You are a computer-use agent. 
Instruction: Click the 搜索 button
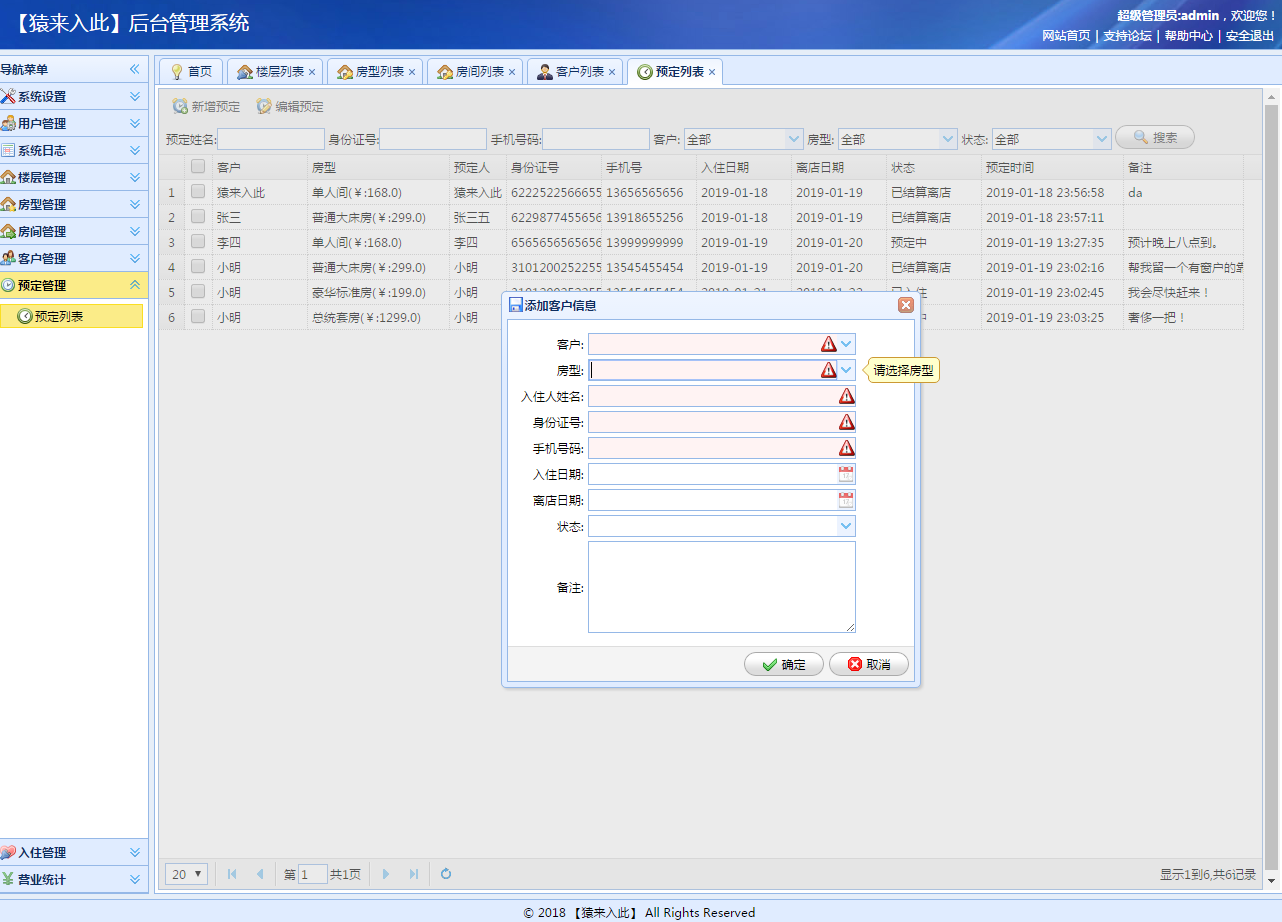[1155, 138]
